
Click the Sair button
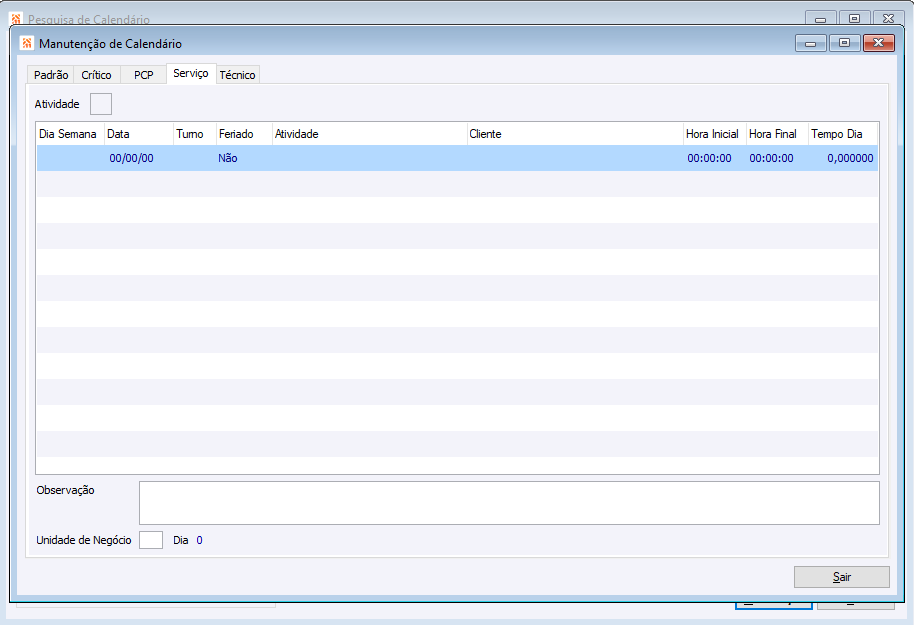pos(842,577)
